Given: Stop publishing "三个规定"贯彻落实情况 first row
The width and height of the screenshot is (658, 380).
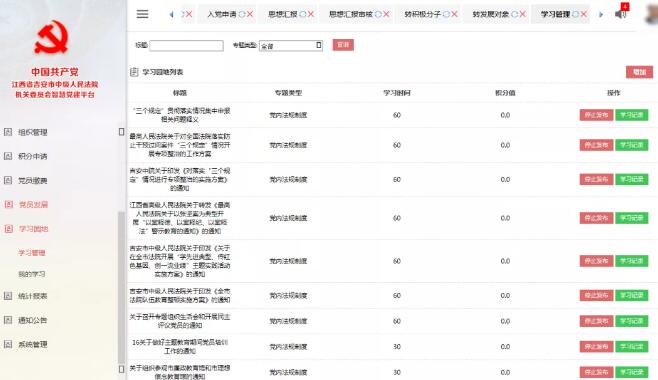Looking at the screenshot, I should tap(596, 115).
